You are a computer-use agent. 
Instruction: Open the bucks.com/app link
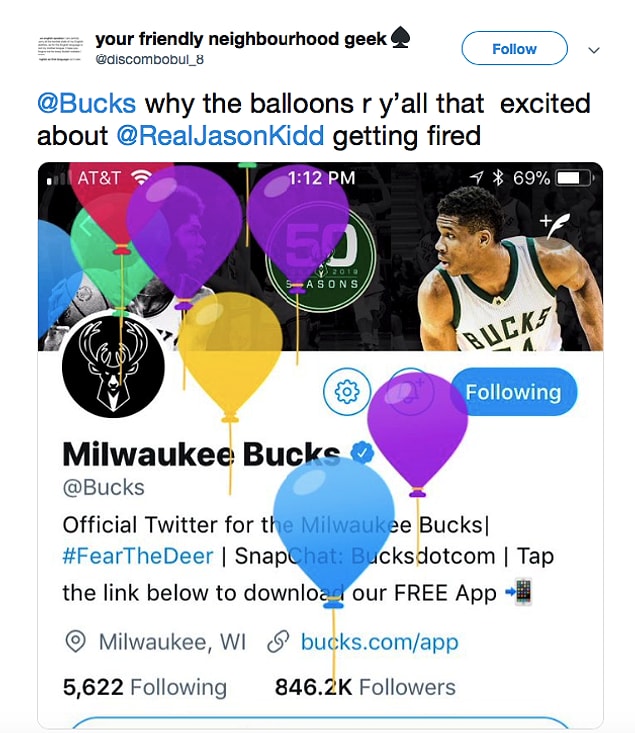click(x=379, y=642)
